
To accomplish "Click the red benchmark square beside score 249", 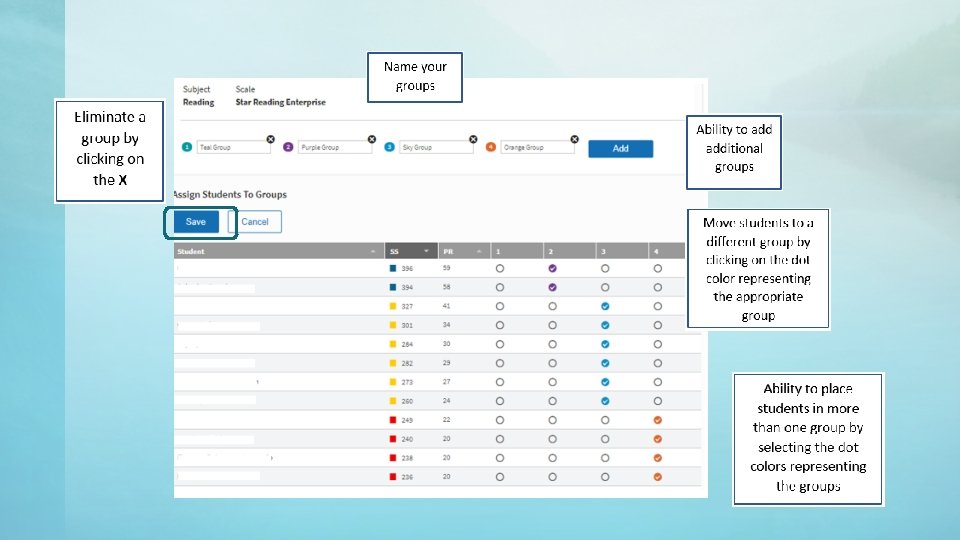I will [x=393, y=420].
